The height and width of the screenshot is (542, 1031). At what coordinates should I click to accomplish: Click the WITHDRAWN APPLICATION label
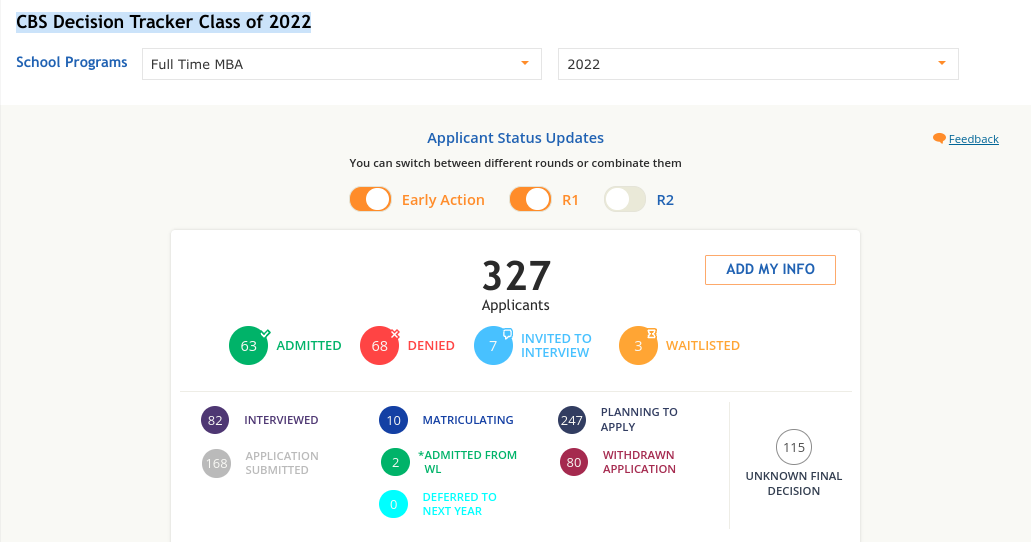(639, 462)
